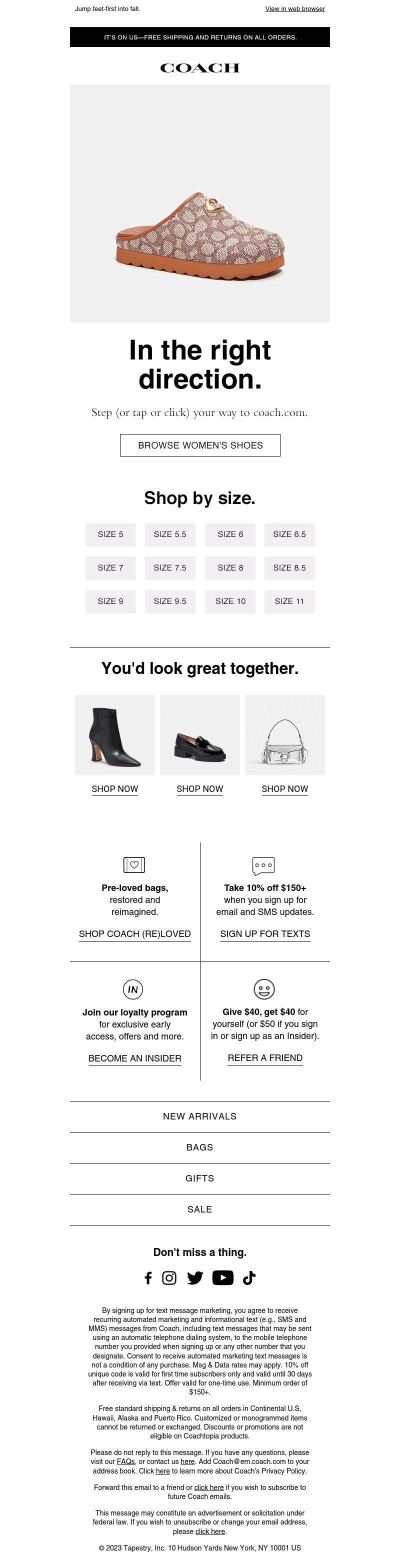Click the black ankle boot thumbnail

pyautogui.click(x=115, y=734)
